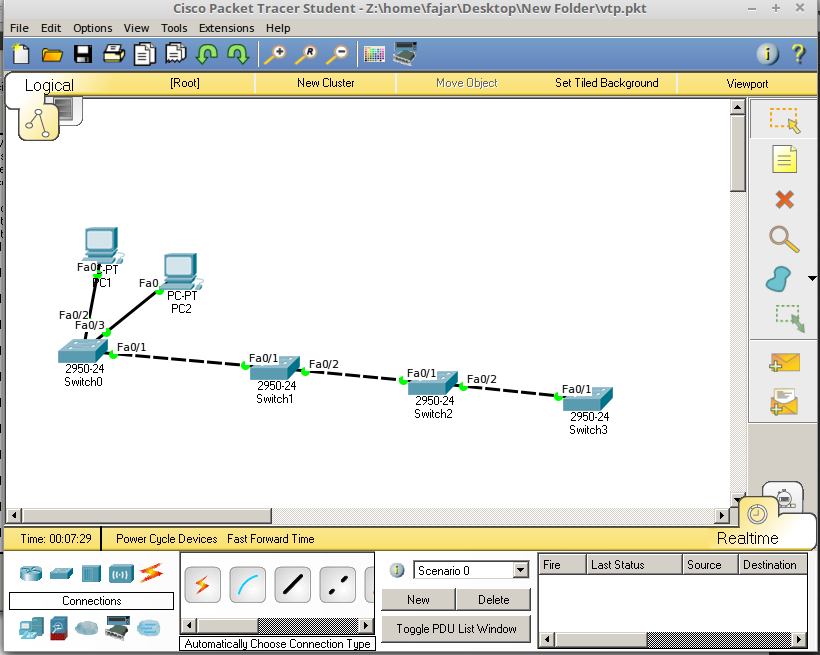Open the Extensions menu
The image size is (820, 655).
click(x=226, y=28)
